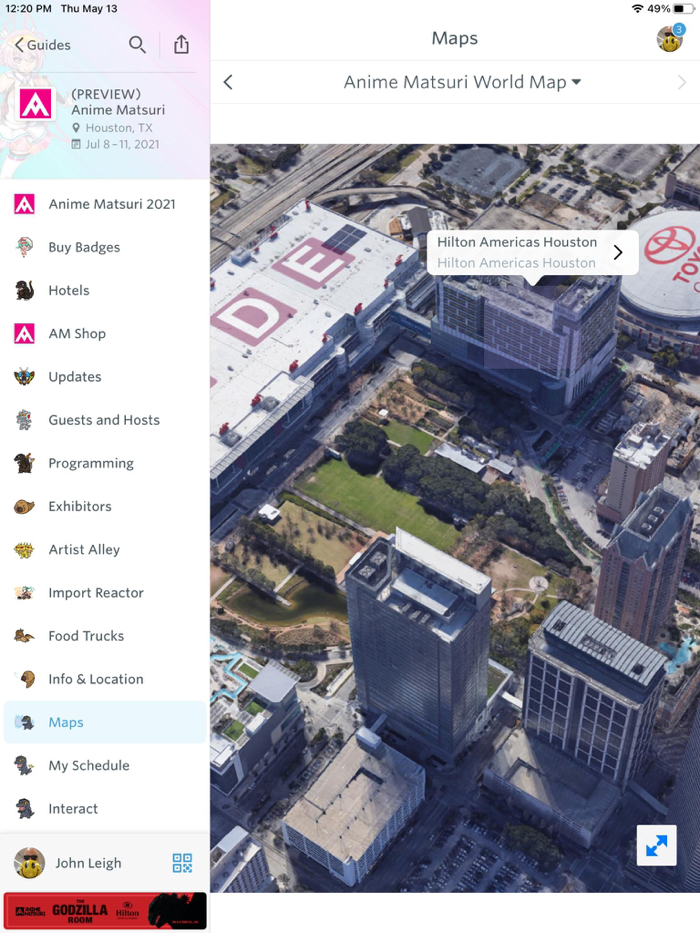The height and width of the screenshot is (933, 700).
Task: Click the Wi-Fi status icon
Action: [638, 9]
